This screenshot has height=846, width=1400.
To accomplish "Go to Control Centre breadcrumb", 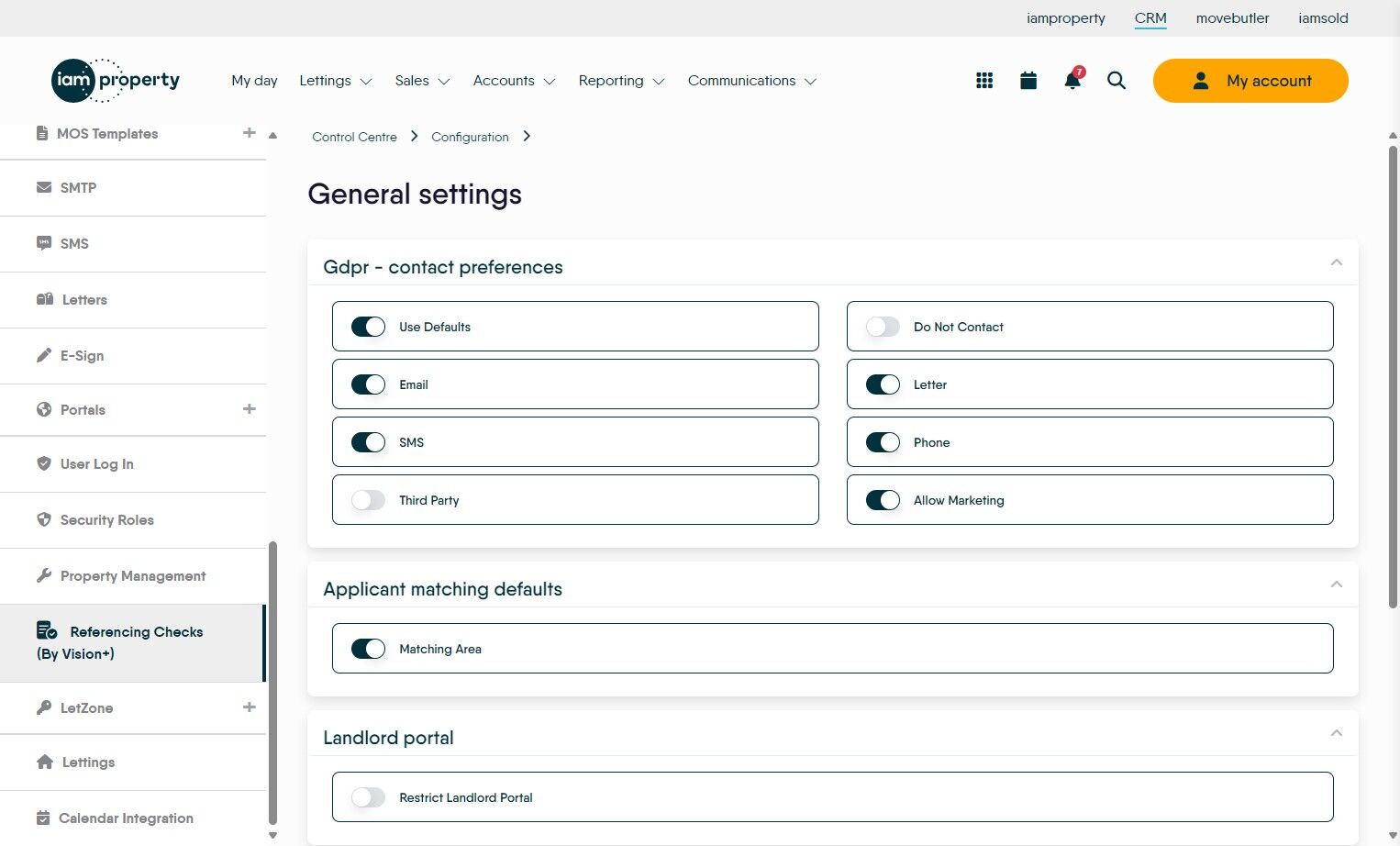I will [354, 137].
